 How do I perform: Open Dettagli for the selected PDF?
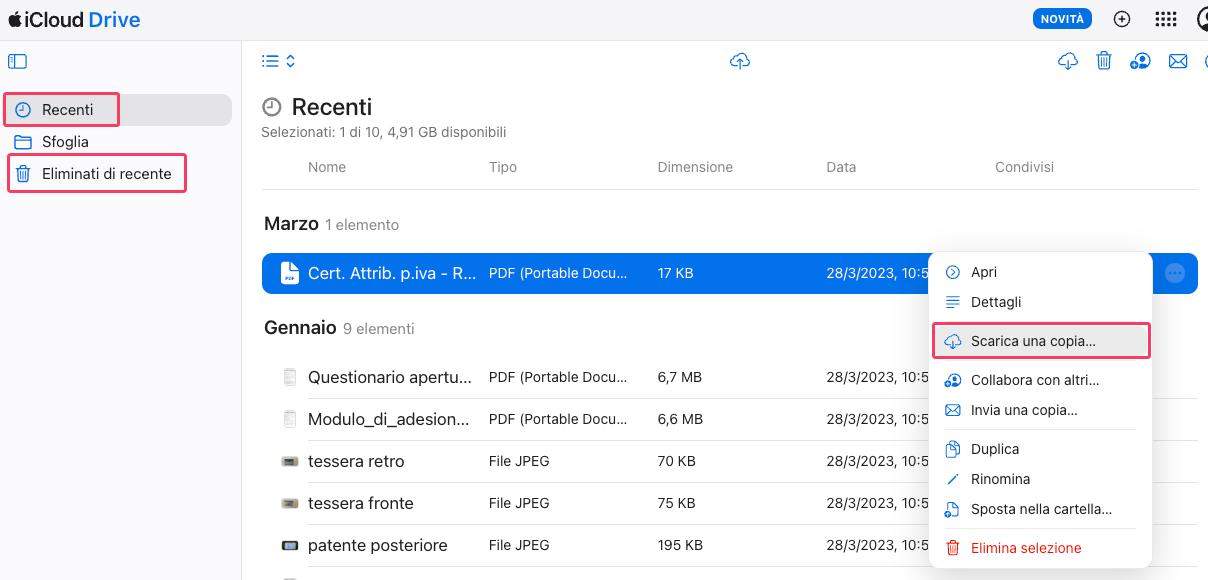995,302
